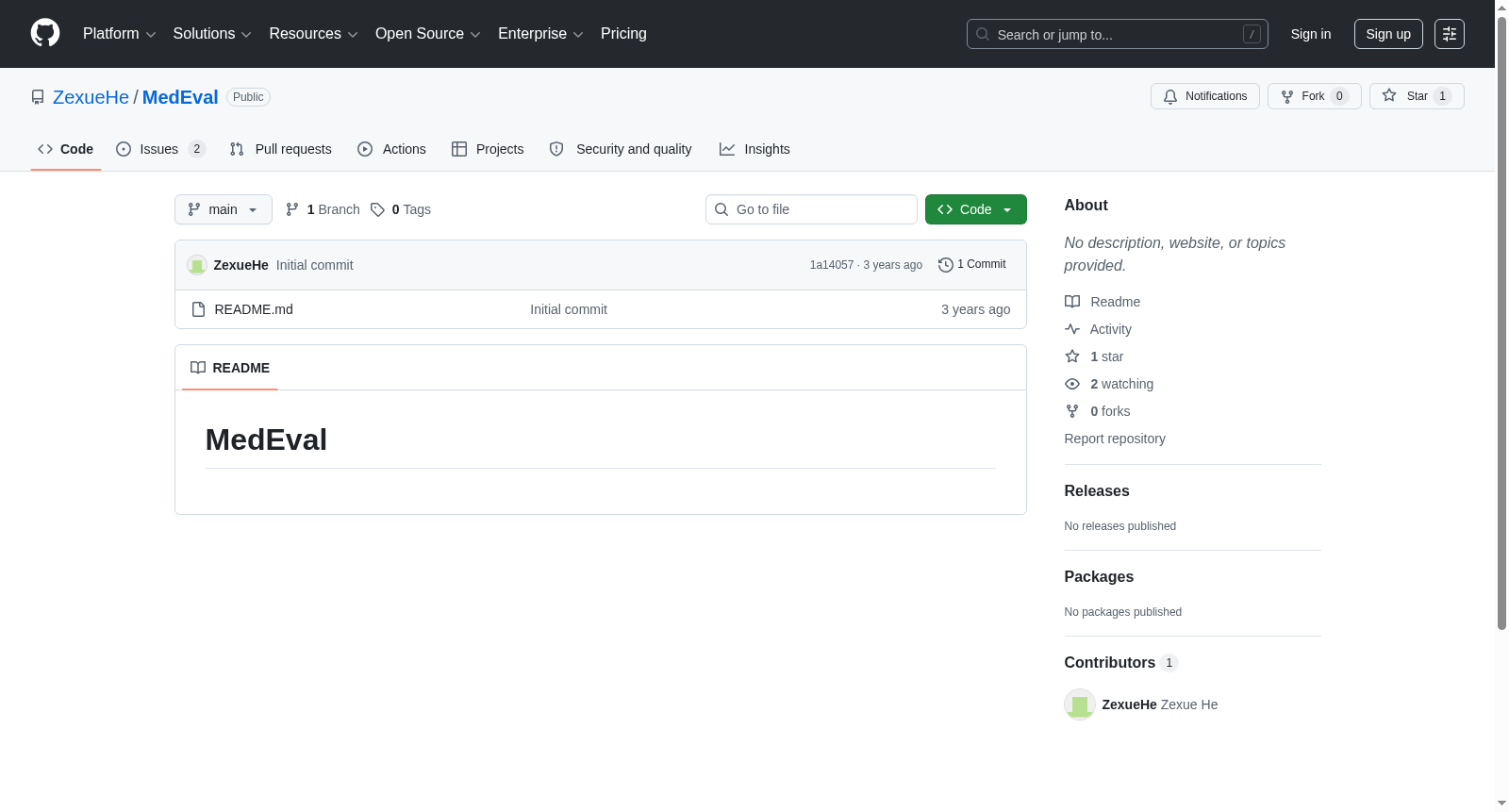Click the Issues circle icon
Image resolution: width=1509 pixels, height=812 pixels.
124,149
